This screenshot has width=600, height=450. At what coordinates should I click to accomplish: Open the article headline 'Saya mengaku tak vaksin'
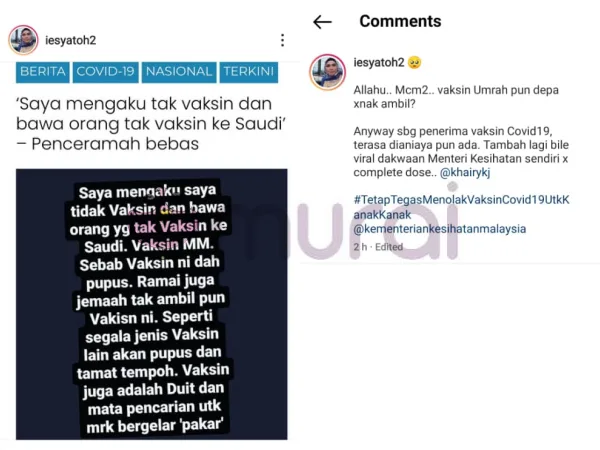coord(151,124)
